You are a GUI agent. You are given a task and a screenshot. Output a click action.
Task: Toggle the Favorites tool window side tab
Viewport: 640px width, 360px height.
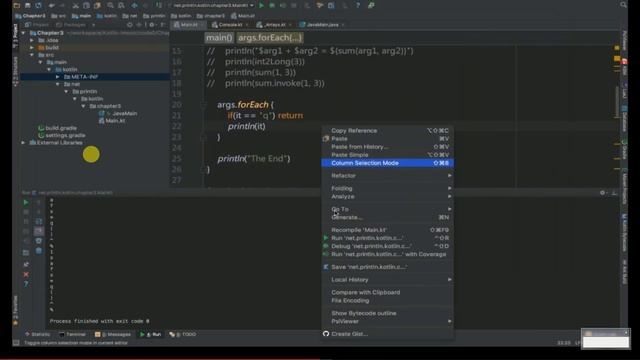pyautogui.click(x=16, y=310)
